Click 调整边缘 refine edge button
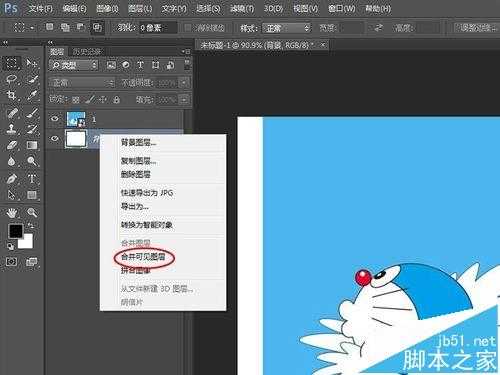 tap(478, 28)
